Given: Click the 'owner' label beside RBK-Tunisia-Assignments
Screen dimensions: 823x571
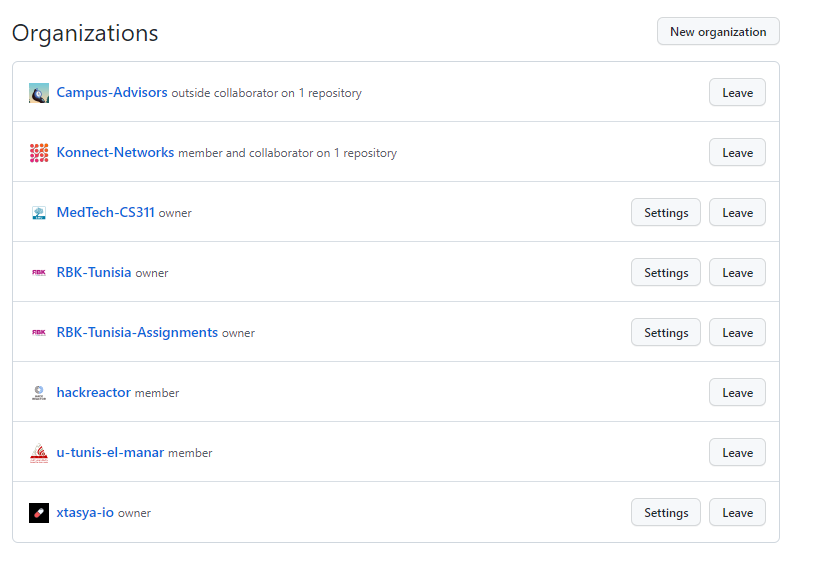Looking at the screenshot, I should point(238,333).
